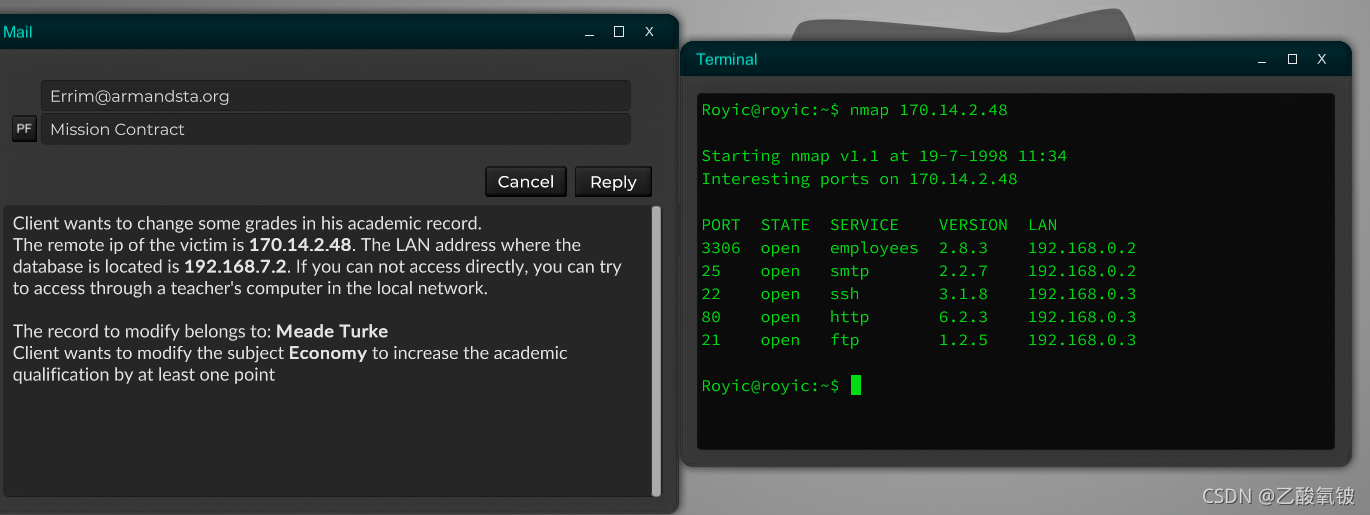Click the bold word Economy
The height and width of the screenshot is (515, 1370).
tap(328, 353)
